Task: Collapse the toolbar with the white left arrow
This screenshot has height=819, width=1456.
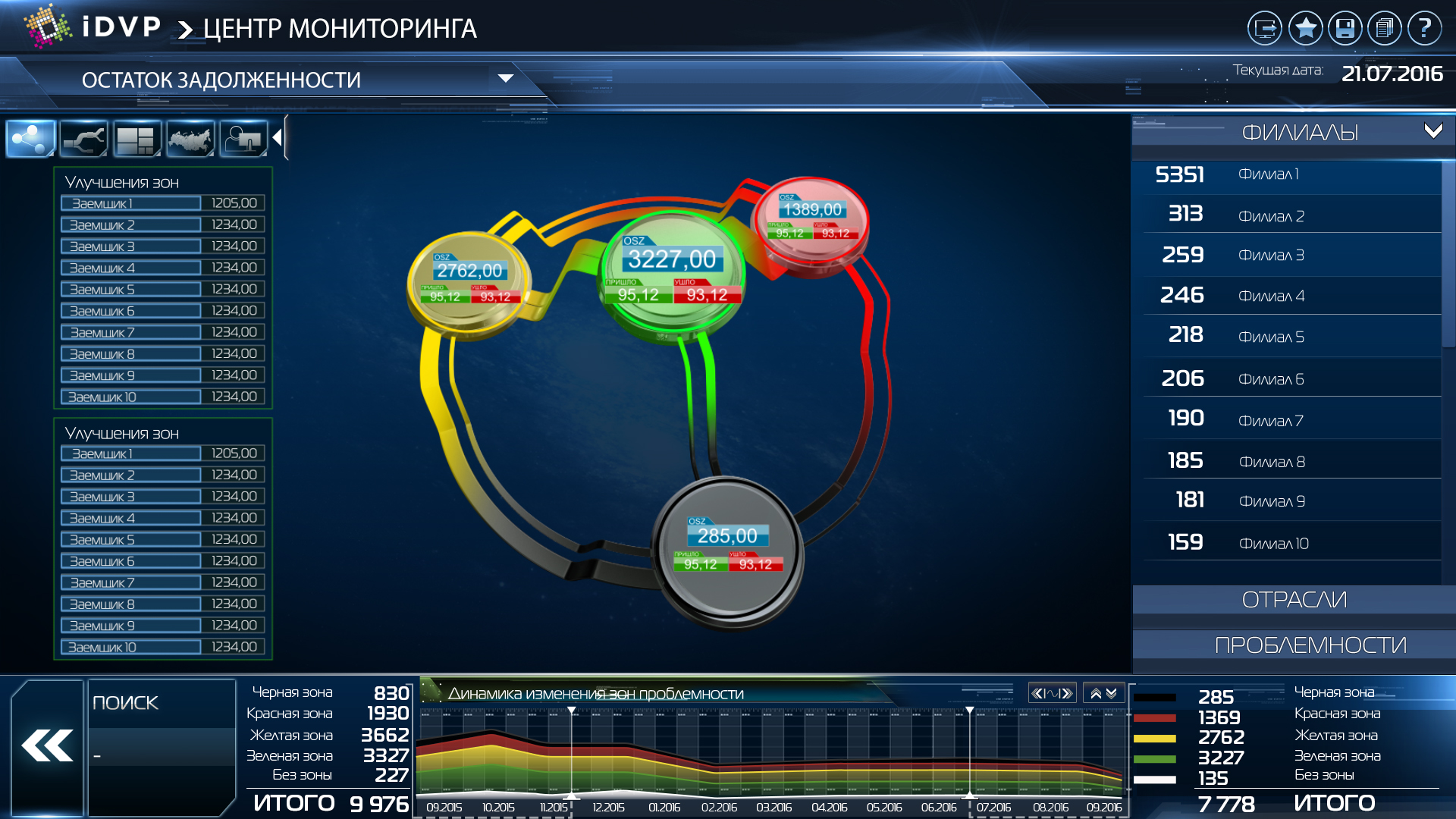Action: pyautogui.click(x=278, y=138)
